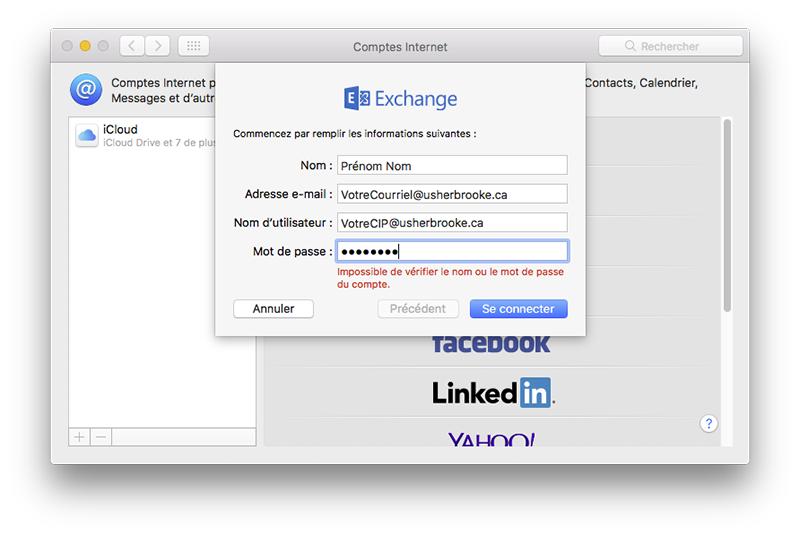Open the show-all preferences grid icon

193,46
